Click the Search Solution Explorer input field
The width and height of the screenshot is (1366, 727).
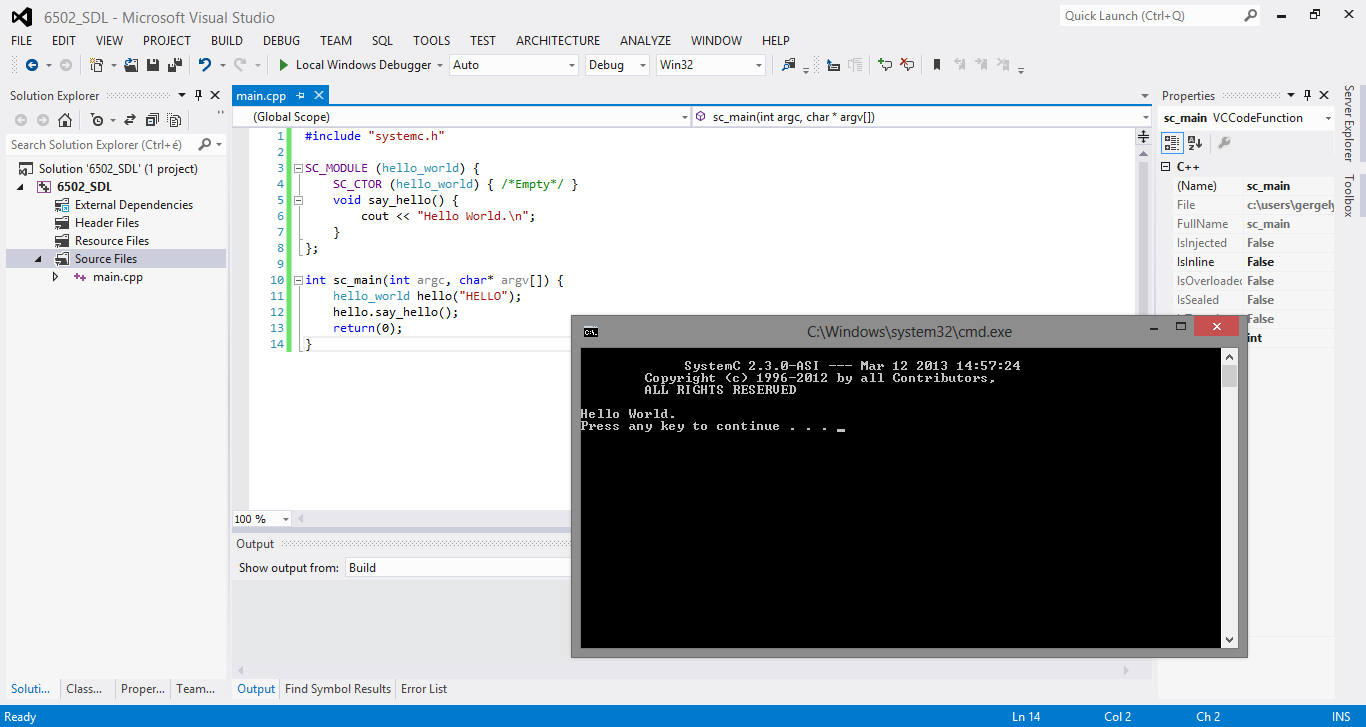point(101,145)
